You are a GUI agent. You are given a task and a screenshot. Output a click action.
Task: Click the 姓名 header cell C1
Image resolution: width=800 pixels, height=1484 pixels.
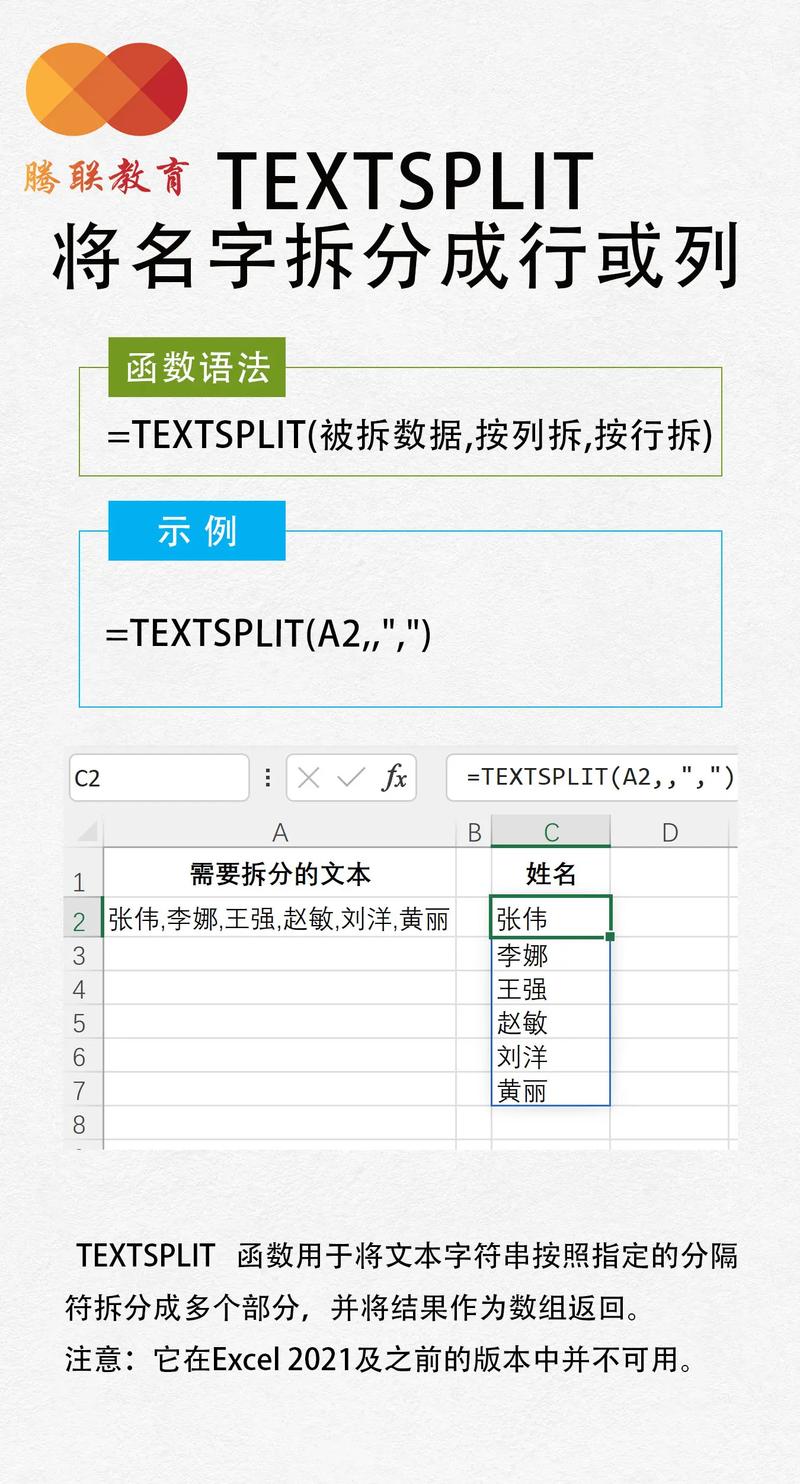pos(551,873)
